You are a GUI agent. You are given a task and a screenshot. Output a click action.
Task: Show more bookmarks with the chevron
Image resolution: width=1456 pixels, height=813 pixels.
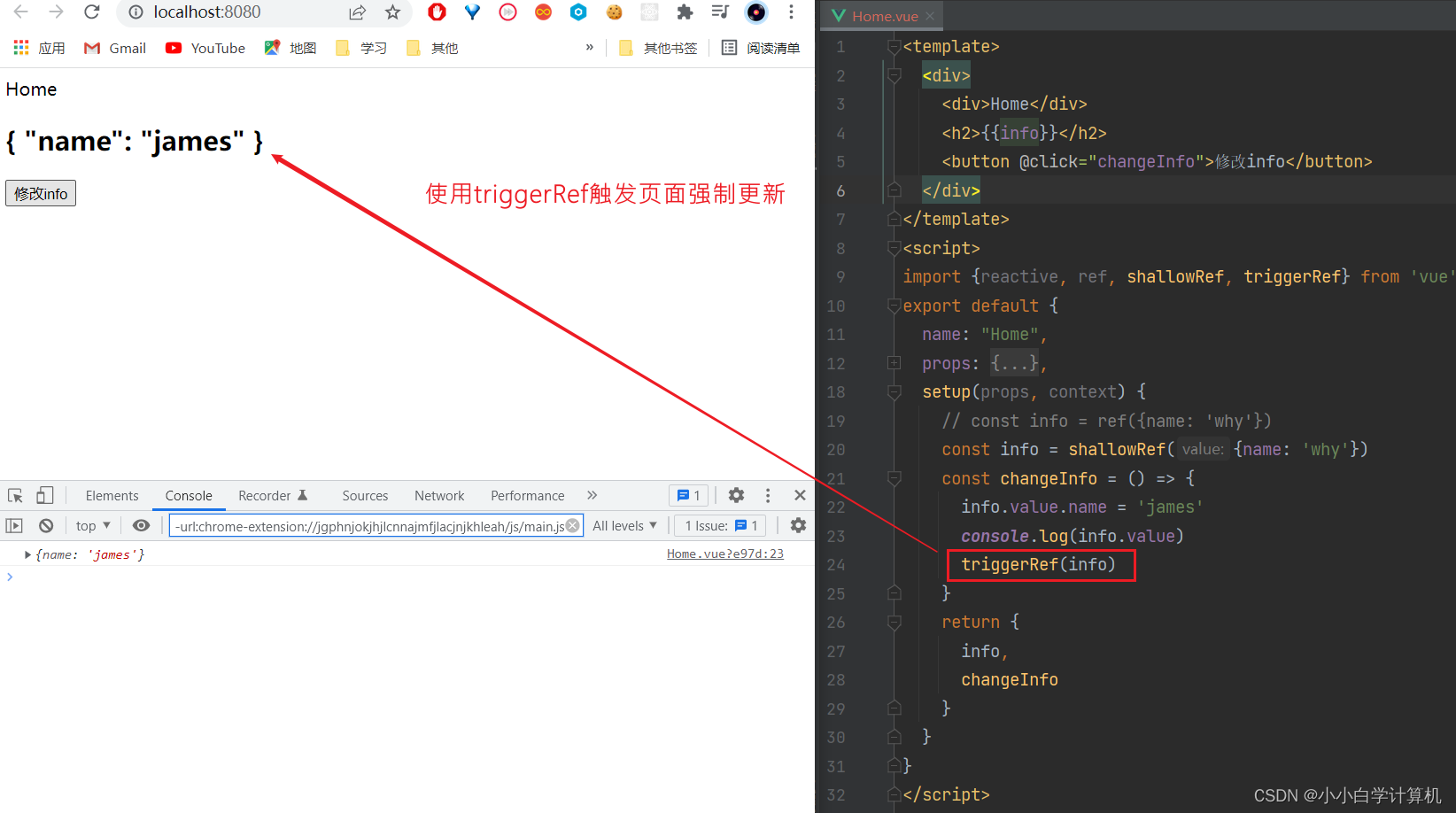click(590, 47)
